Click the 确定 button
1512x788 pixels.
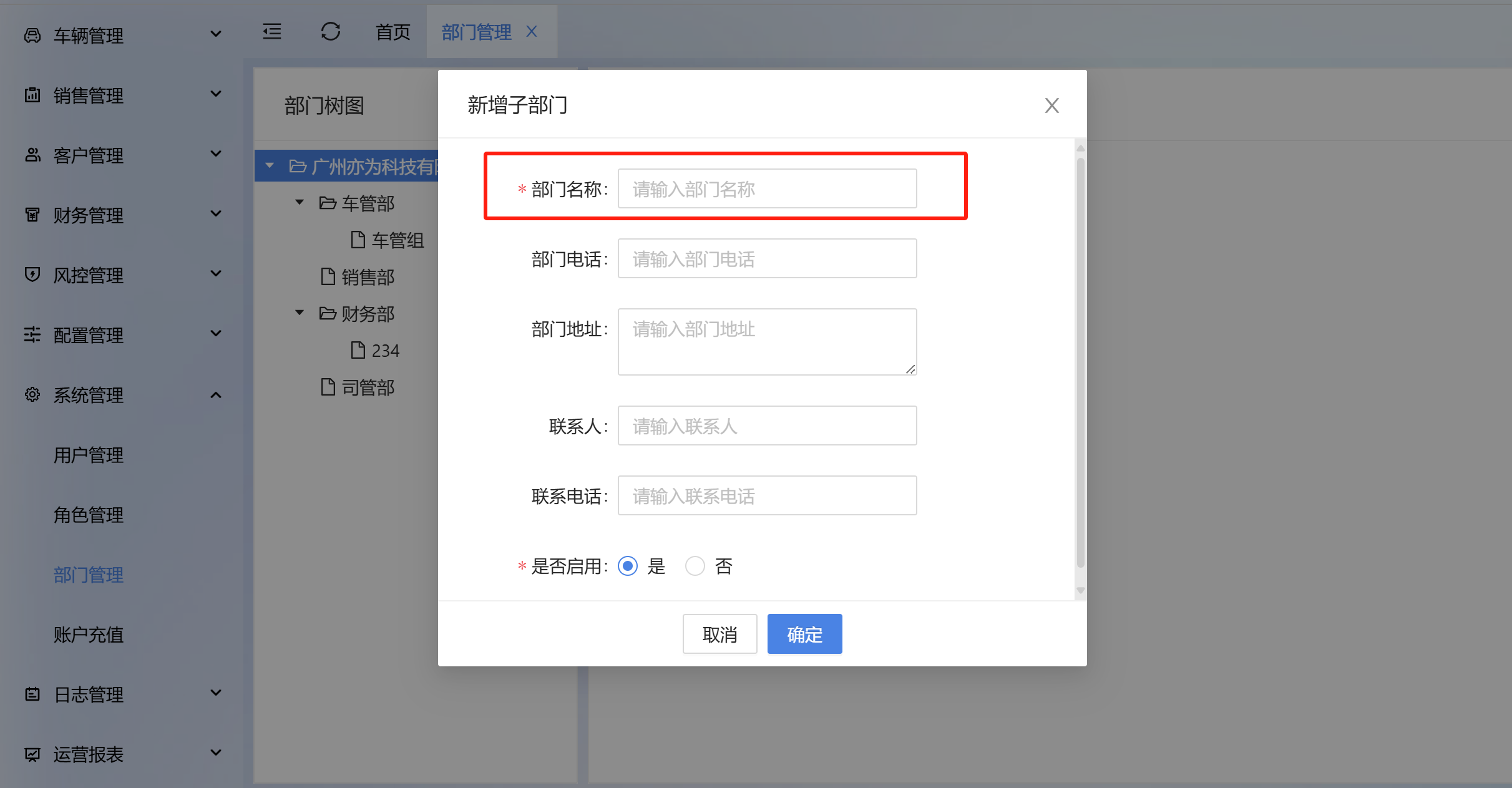(804, 635)
